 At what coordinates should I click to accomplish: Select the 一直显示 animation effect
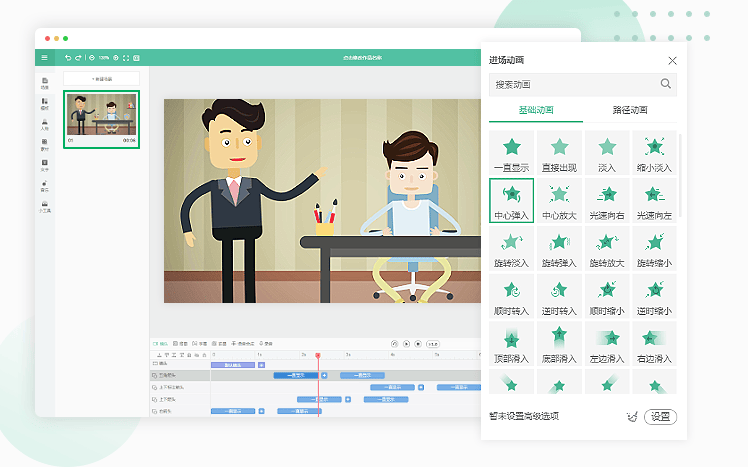point(511,154)
